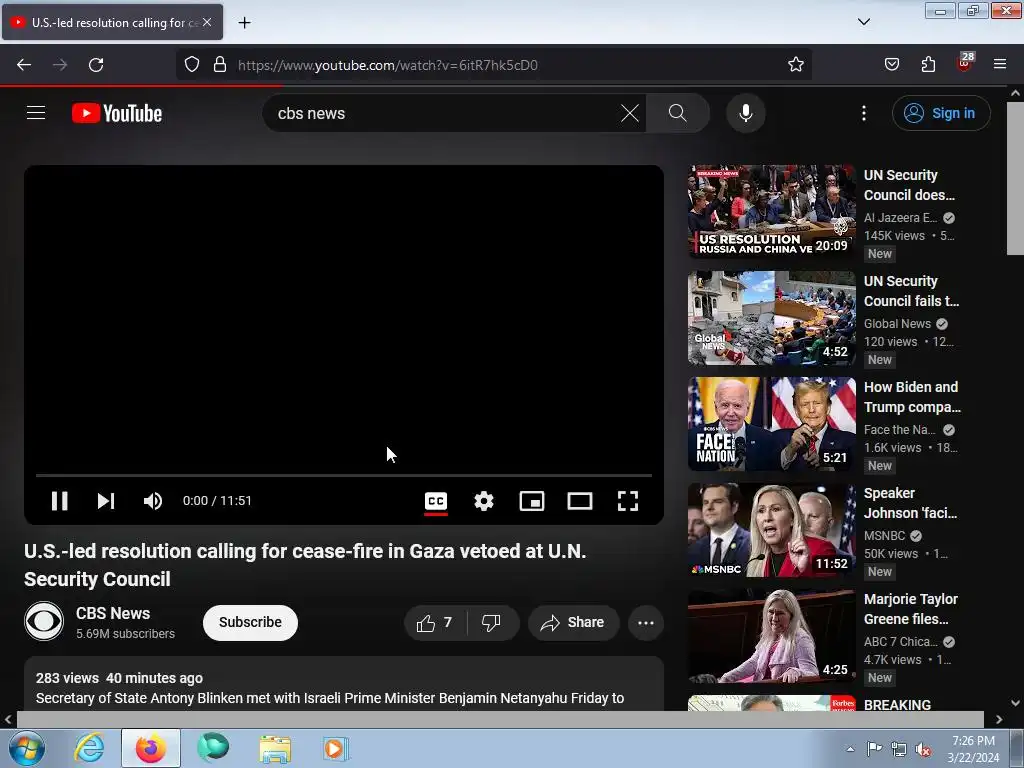View site security padlock information
The height and width of the screenshot is (768, 1024).
pyautogui.click(x=220, y=65)
